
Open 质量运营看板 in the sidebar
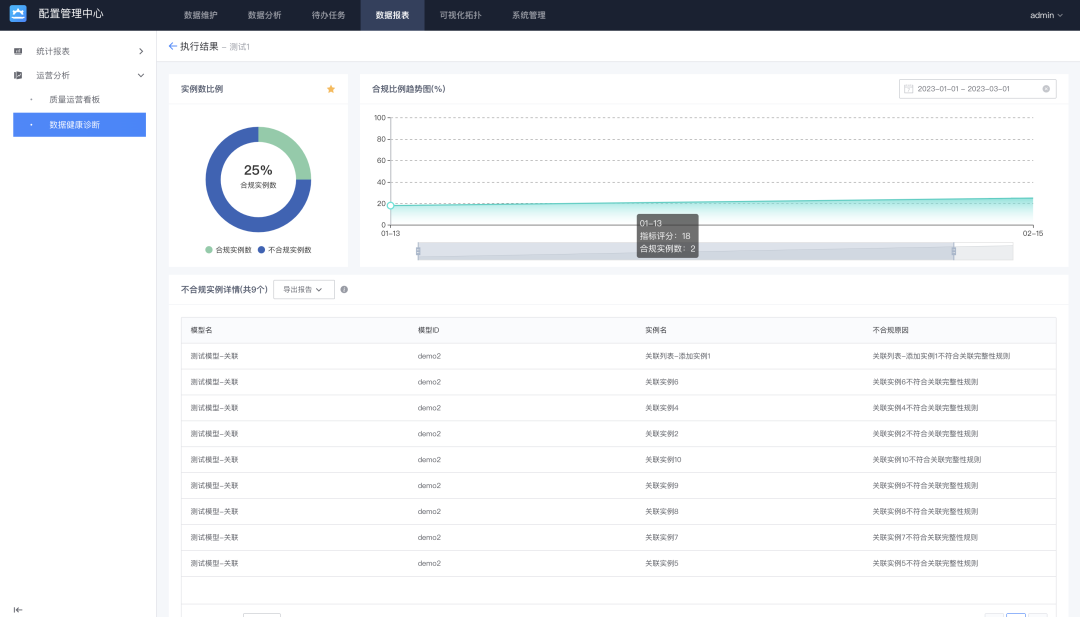[x=74, y=100]
